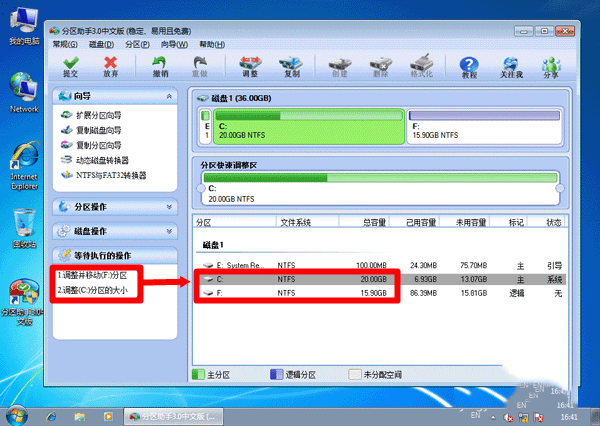Click the 重做 (redo) toolbar icon
Viewport: 600px width, 426px height.
tap(200, 67)
